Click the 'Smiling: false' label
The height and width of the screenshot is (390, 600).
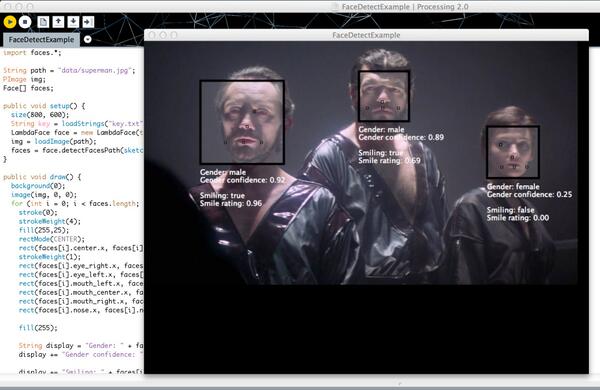tap(510, 210)
